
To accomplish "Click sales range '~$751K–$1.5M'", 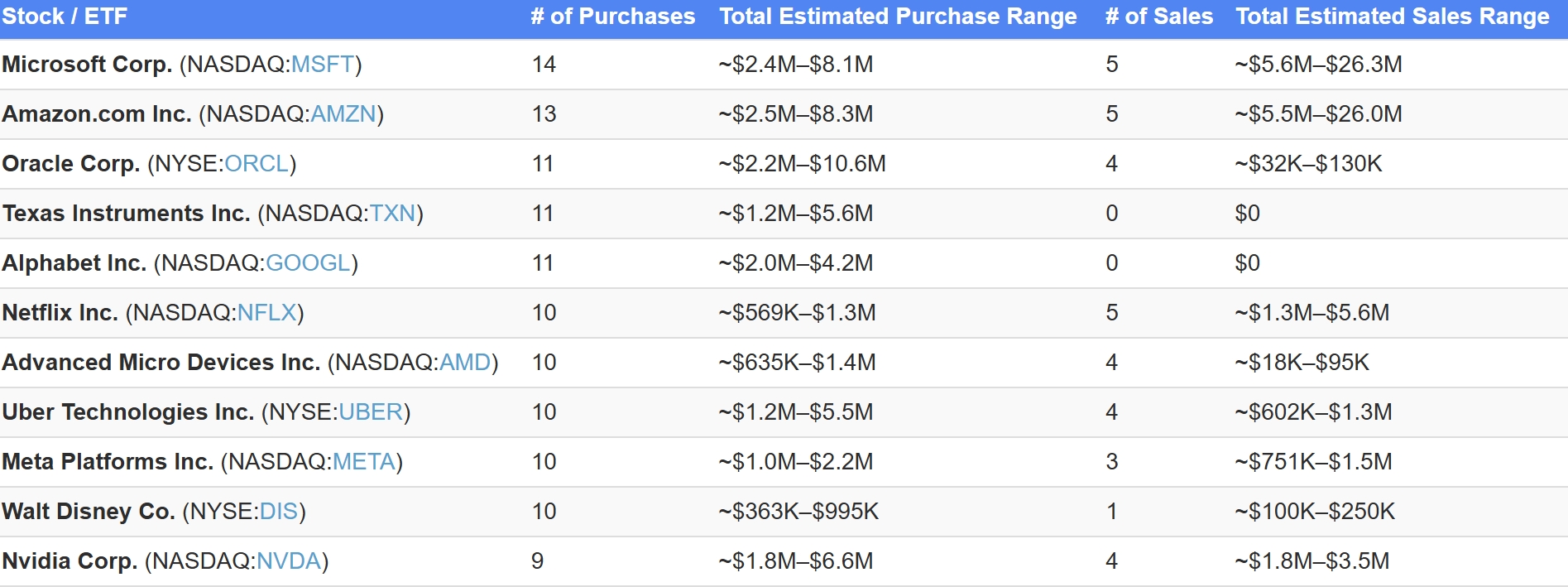I will 1314,462.
